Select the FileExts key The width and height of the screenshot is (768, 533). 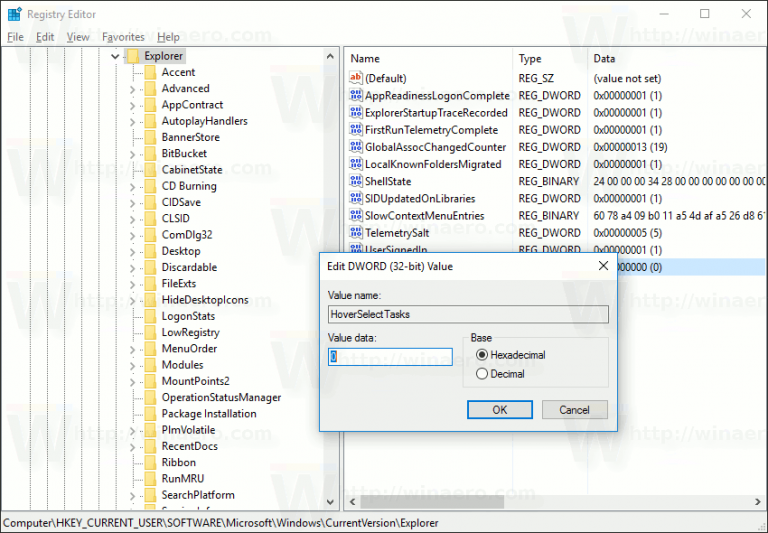coord(179,284)
